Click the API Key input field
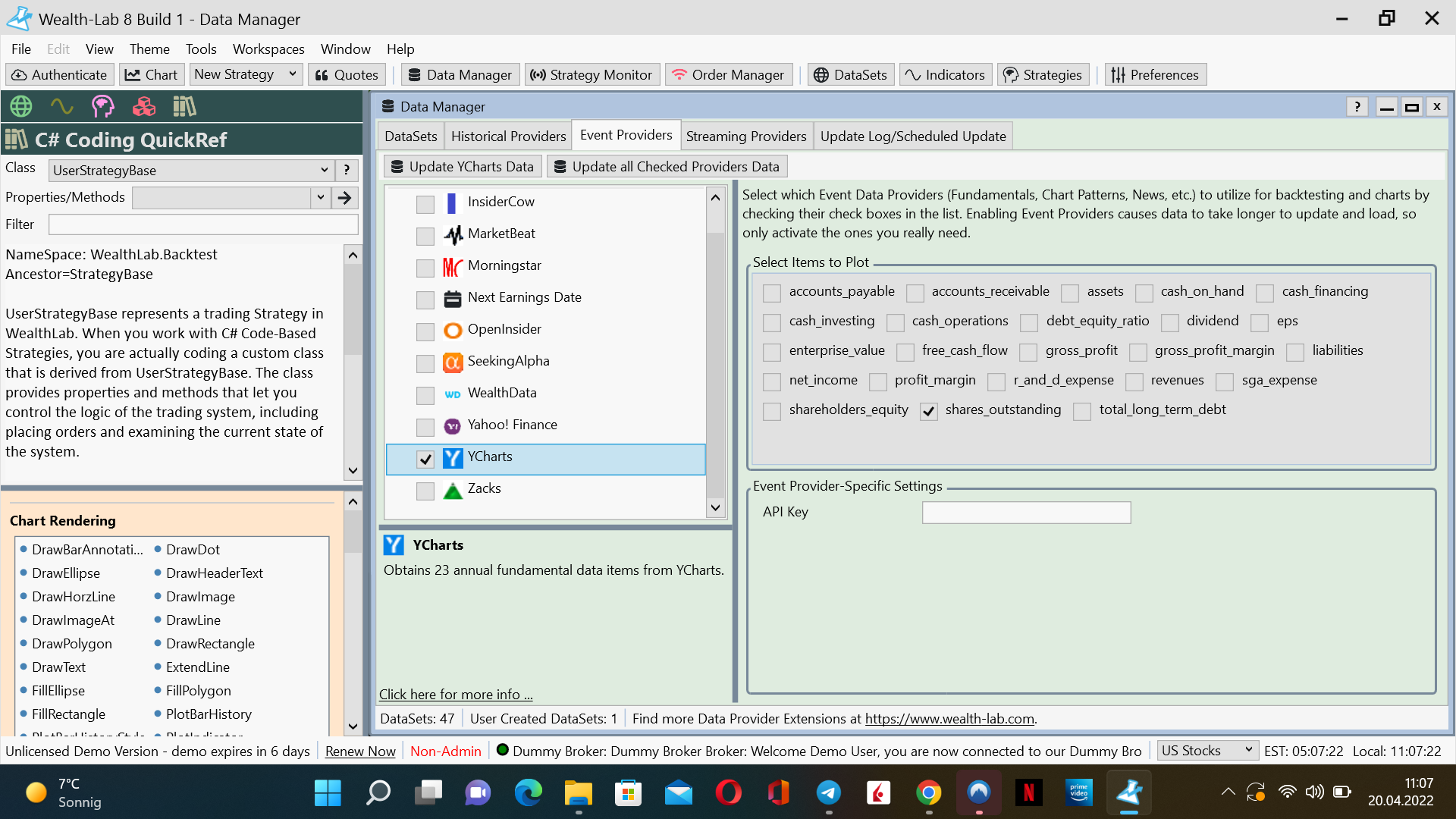 coord(1026,513)
